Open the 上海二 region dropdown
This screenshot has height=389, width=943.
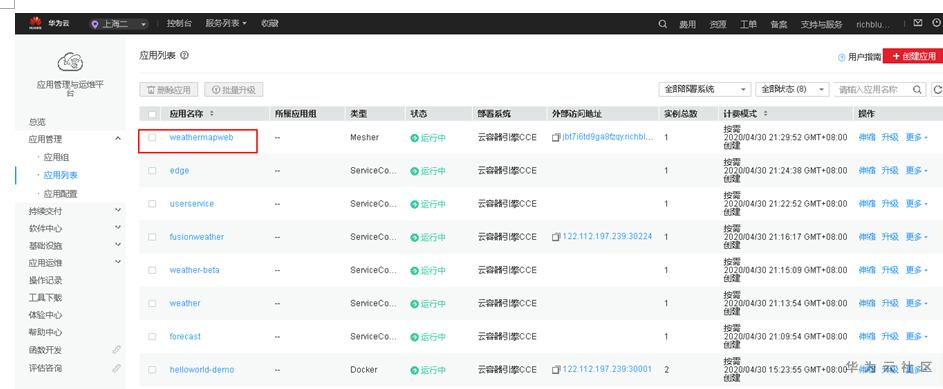pyautogui.click(x=119, y=24)
